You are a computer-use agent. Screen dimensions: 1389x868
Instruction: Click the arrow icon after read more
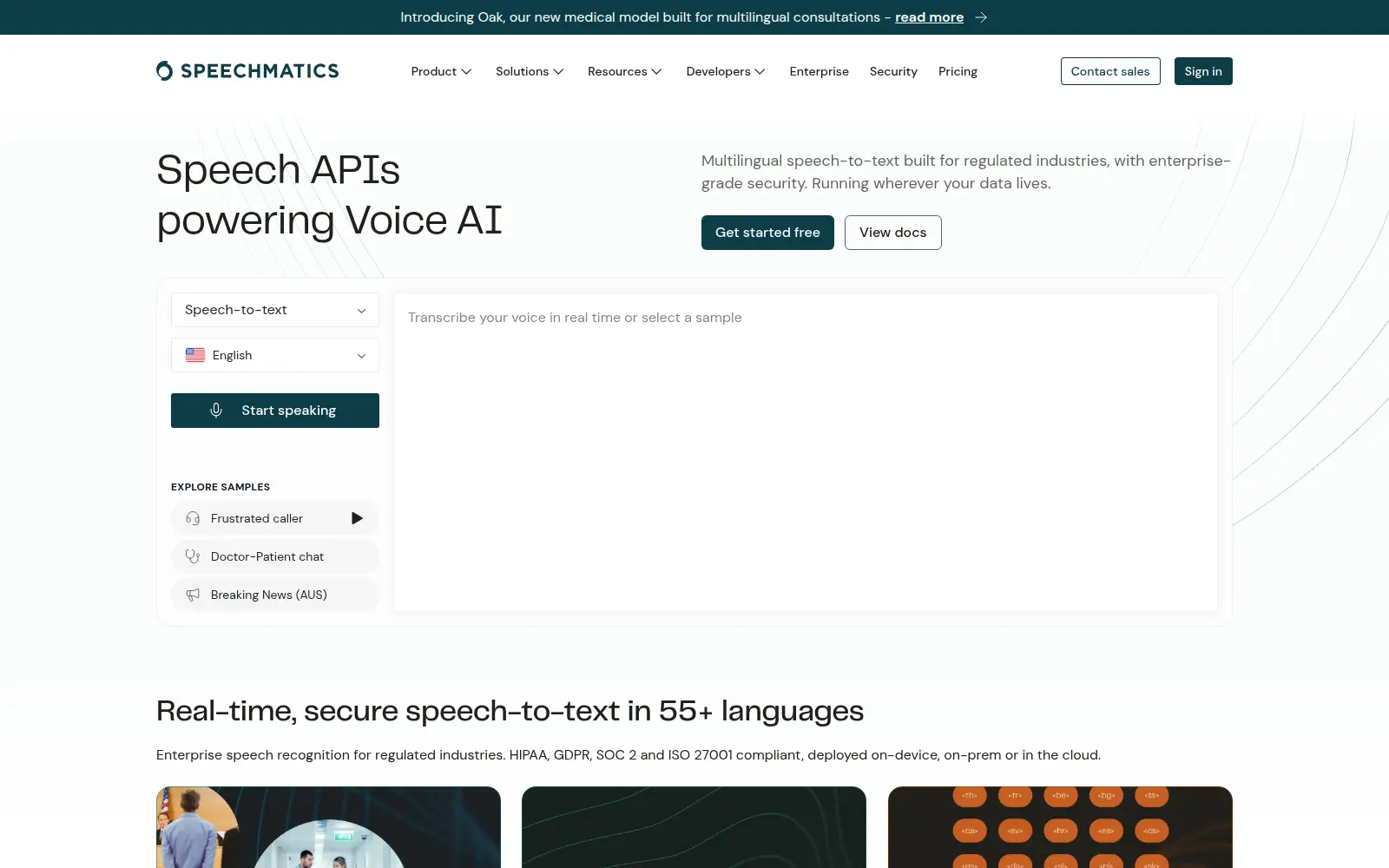[981, 17]
